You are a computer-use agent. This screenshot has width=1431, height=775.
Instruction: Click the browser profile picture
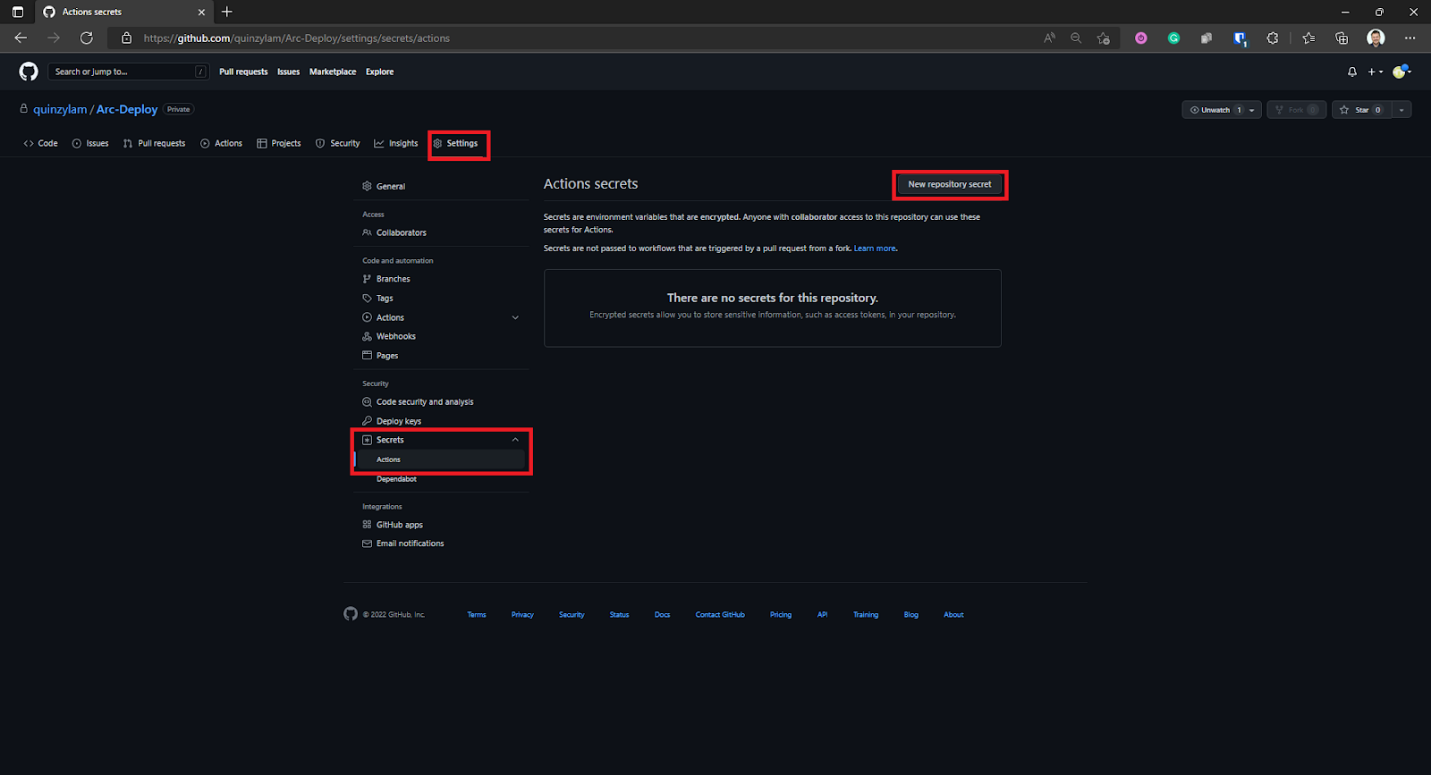pyautogui.click(x=1376, y=38)
